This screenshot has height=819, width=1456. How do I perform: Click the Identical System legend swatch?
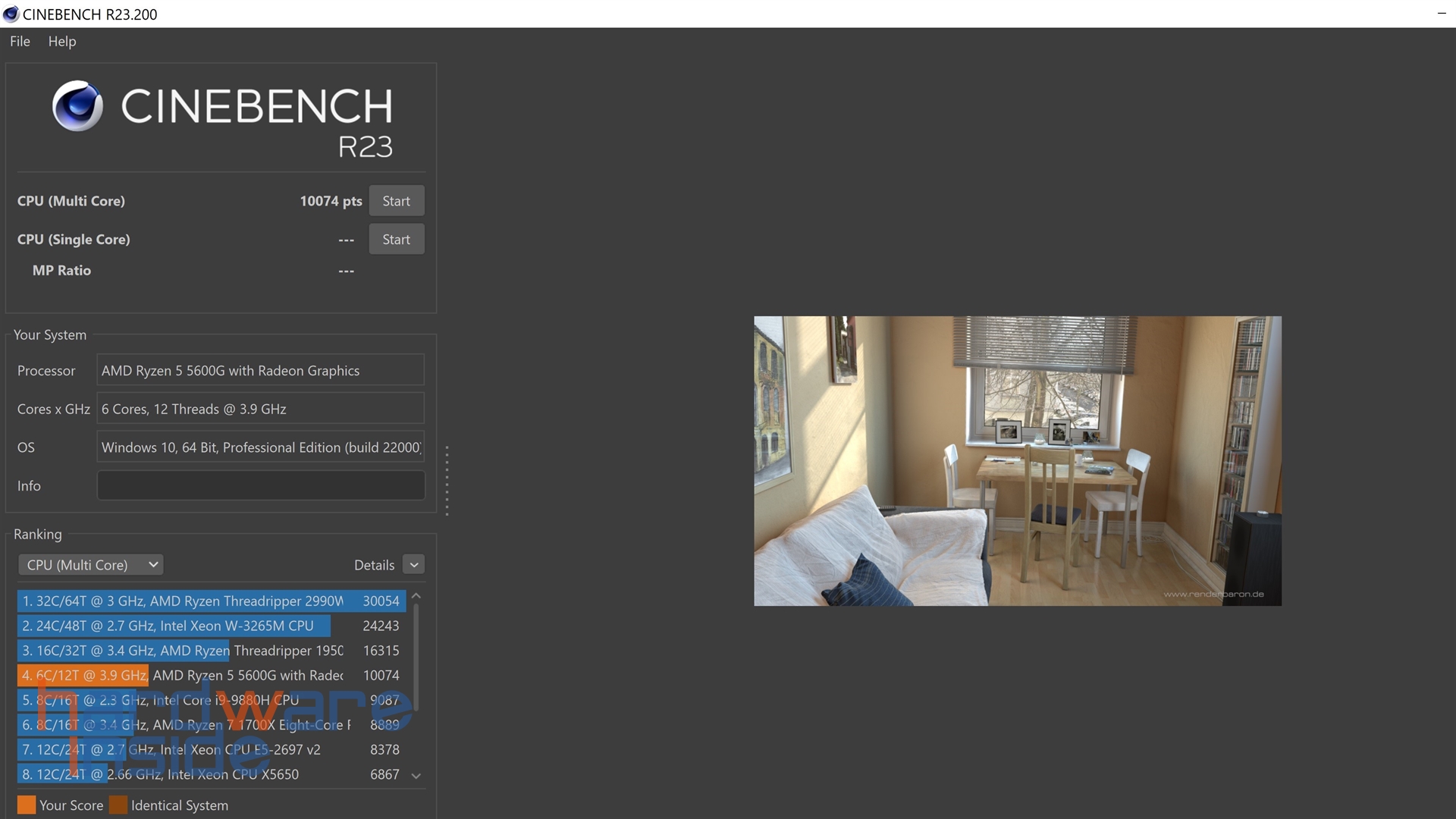pos(118,805)
